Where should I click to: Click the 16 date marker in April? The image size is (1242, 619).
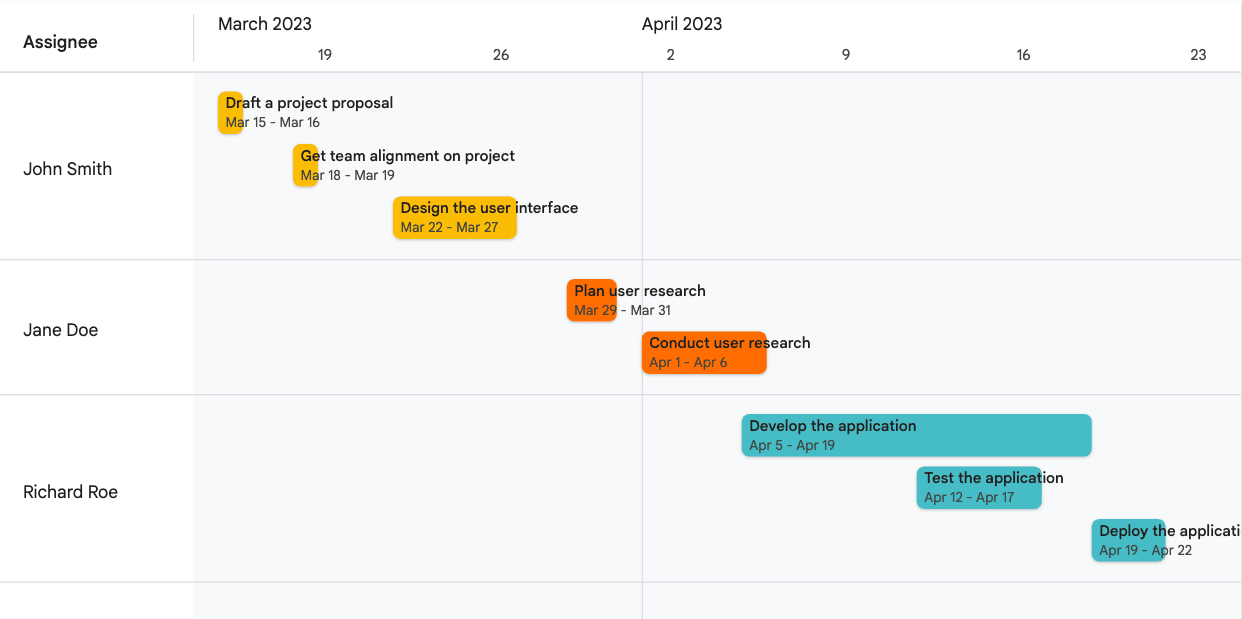[1023, 55]
